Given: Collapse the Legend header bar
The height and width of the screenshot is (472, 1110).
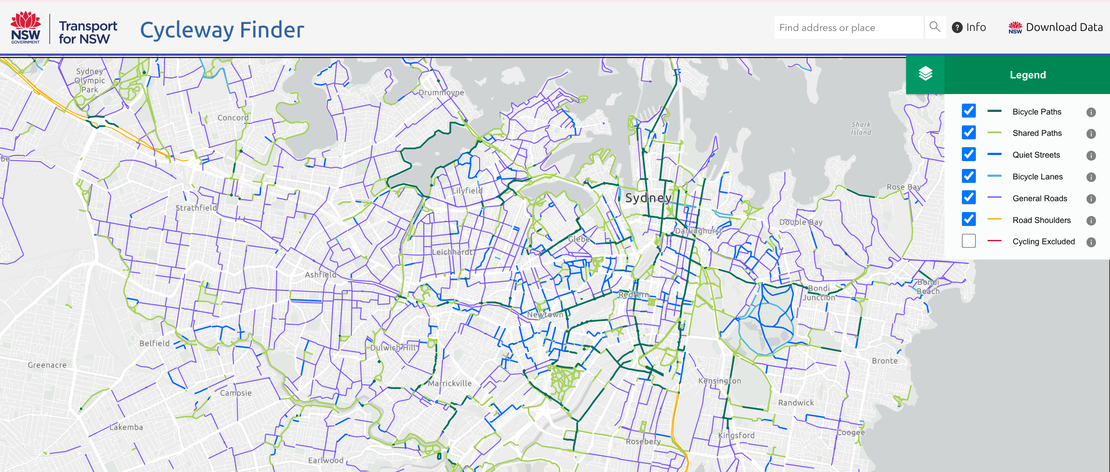Looking at the screenshot, I should (x=1027, y=75).
